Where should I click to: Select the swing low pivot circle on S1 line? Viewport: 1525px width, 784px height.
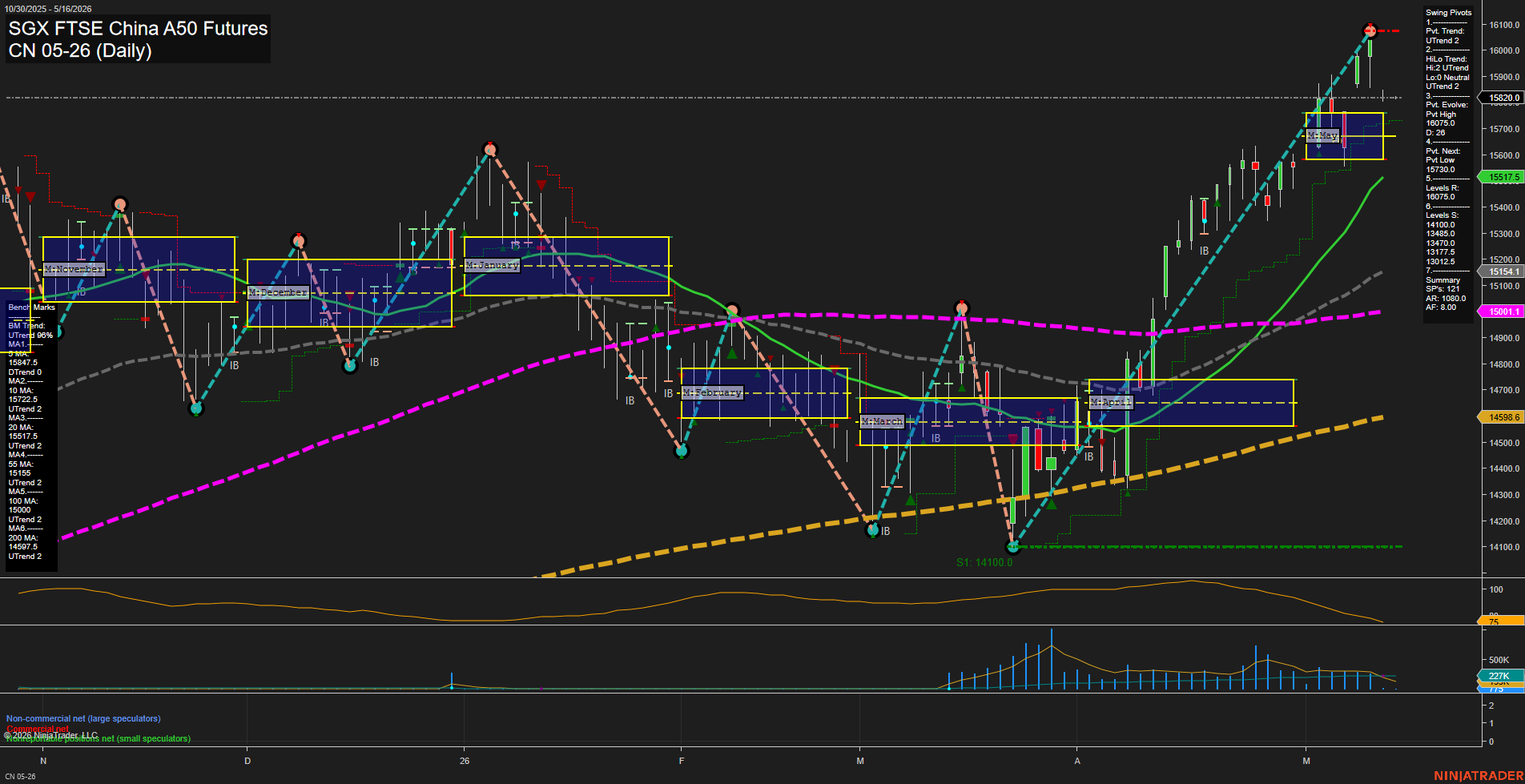pos(1013,547)
